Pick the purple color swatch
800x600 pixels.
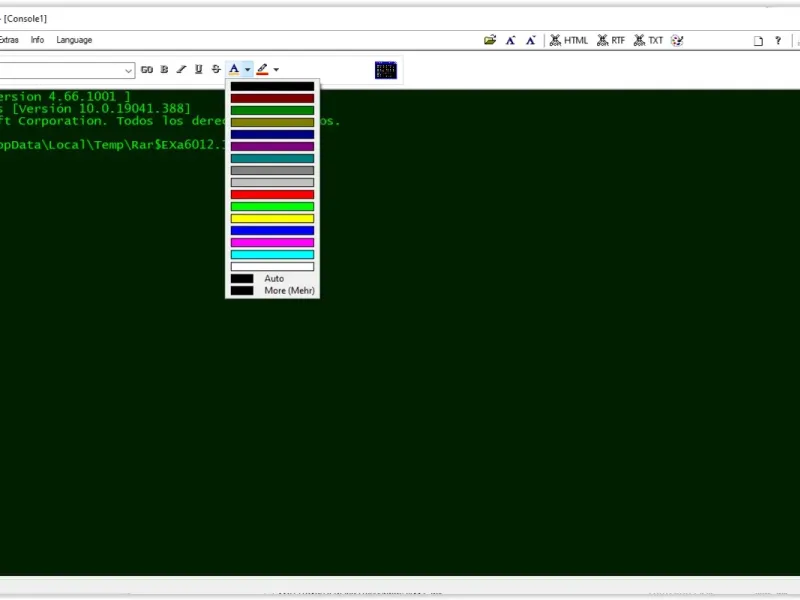click(x=272, y=146)
